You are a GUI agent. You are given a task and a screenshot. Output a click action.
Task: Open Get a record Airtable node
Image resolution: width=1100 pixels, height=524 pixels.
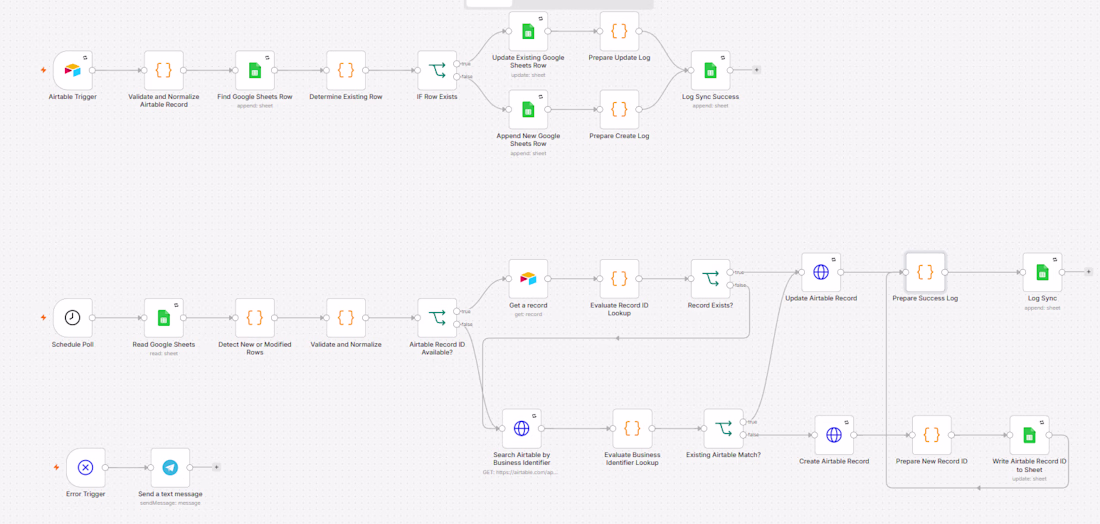pos(528,278)
